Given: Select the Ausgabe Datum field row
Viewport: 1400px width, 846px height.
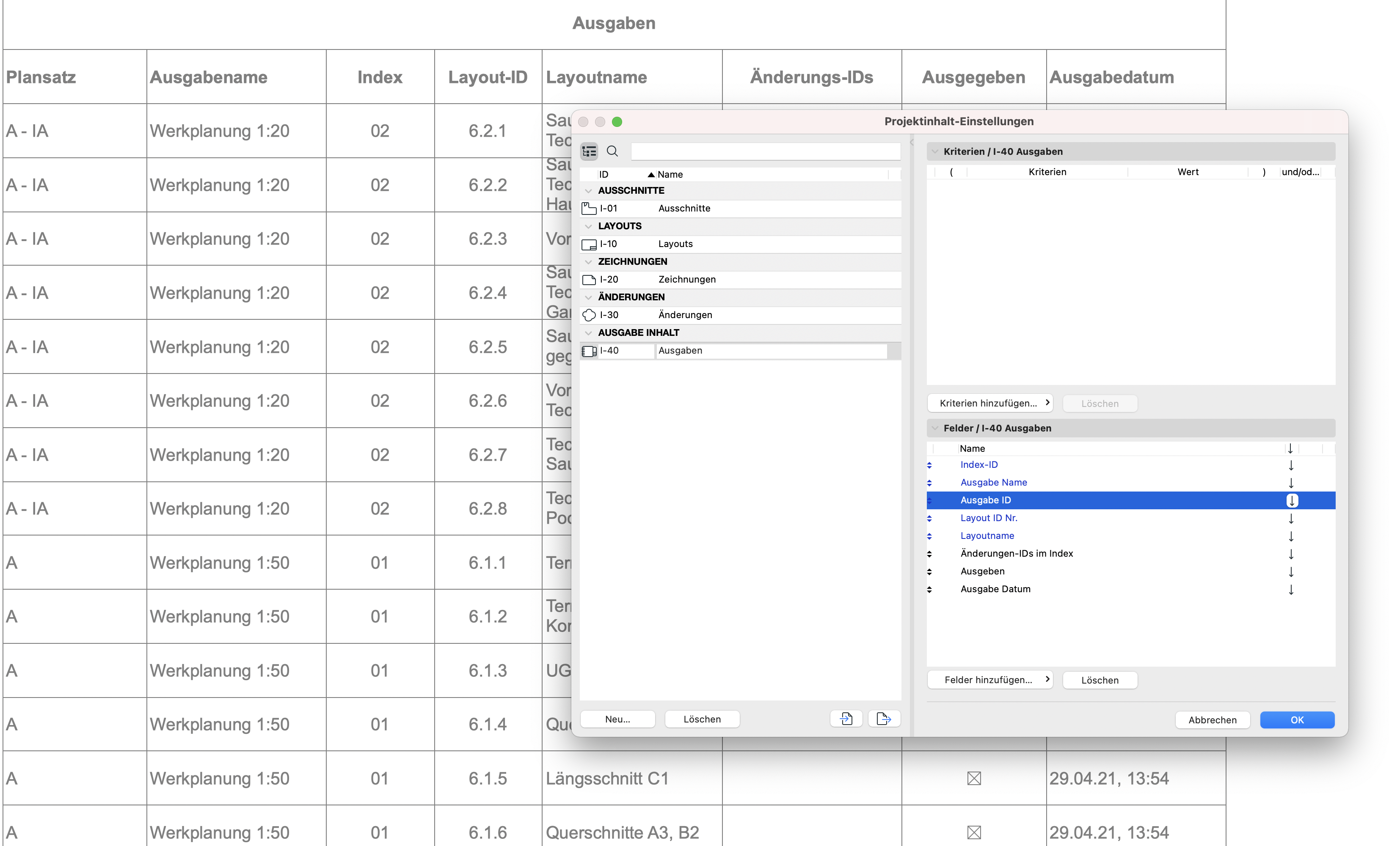Looking at the screenshot, I should tap(1131, 589).
